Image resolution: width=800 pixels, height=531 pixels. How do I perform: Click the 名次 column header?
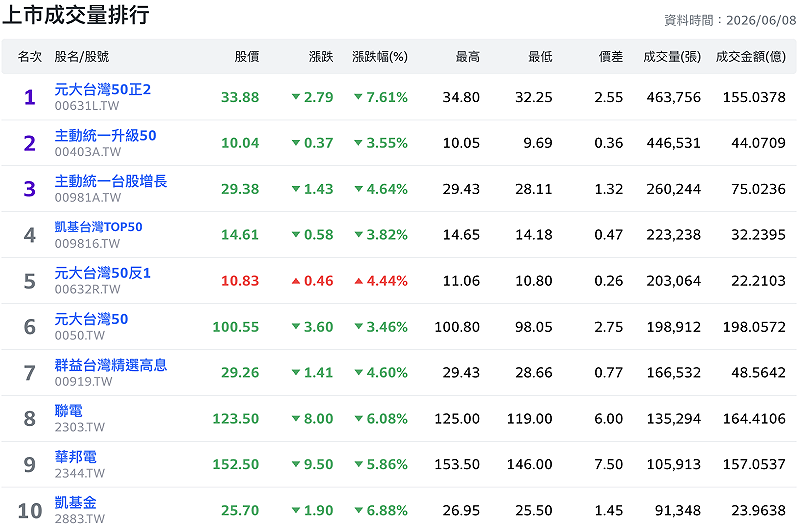pyautogui.click(x=30, y=57)
